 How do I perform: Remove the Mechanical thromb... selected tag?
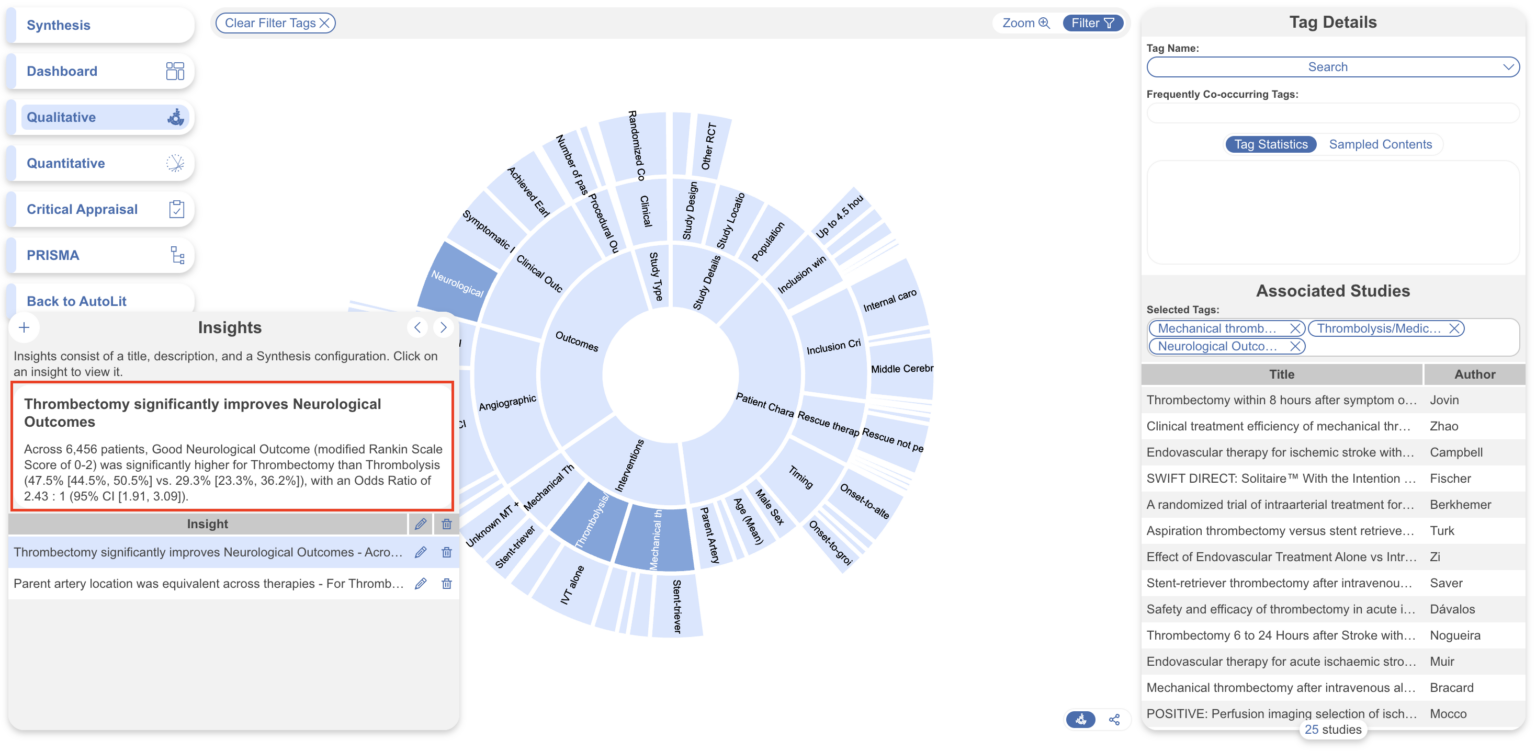(x=1295, y=328)
